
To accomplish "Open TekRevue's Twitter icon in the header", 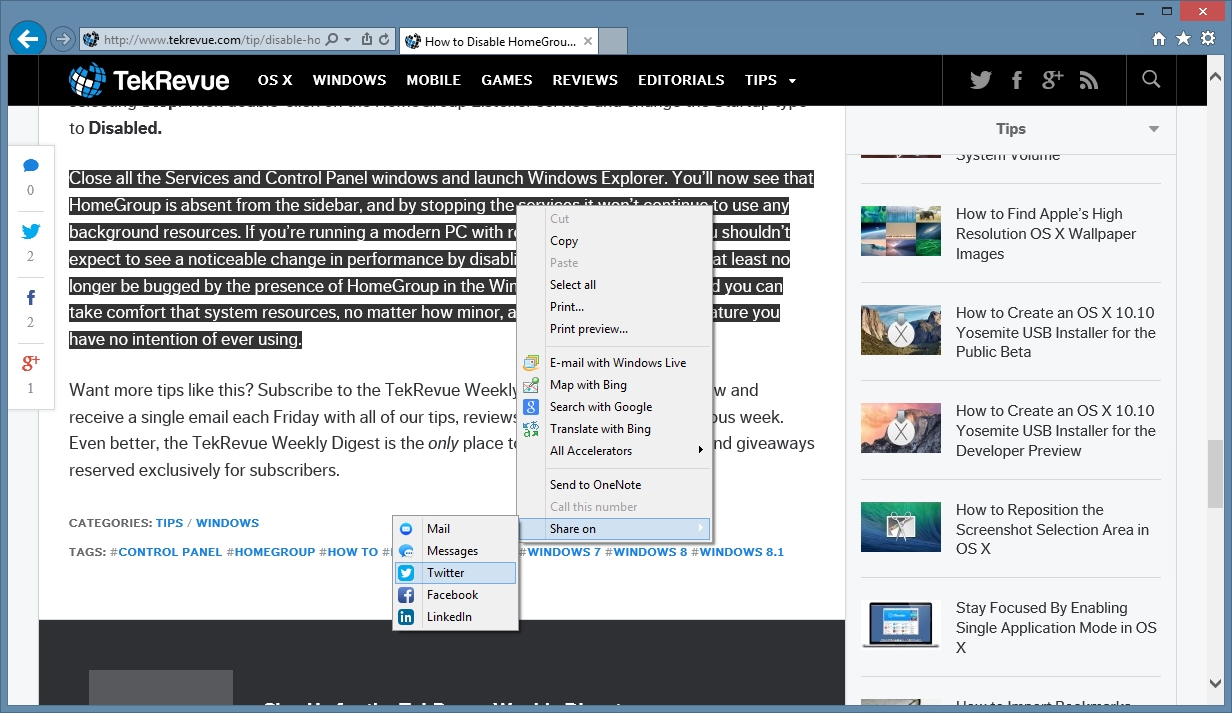I will click(x=980, y=80).
